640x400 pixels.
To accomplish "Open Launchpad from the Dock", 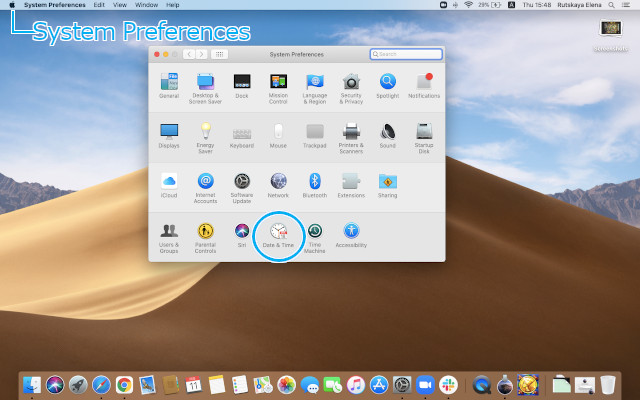I will point(78,384).
